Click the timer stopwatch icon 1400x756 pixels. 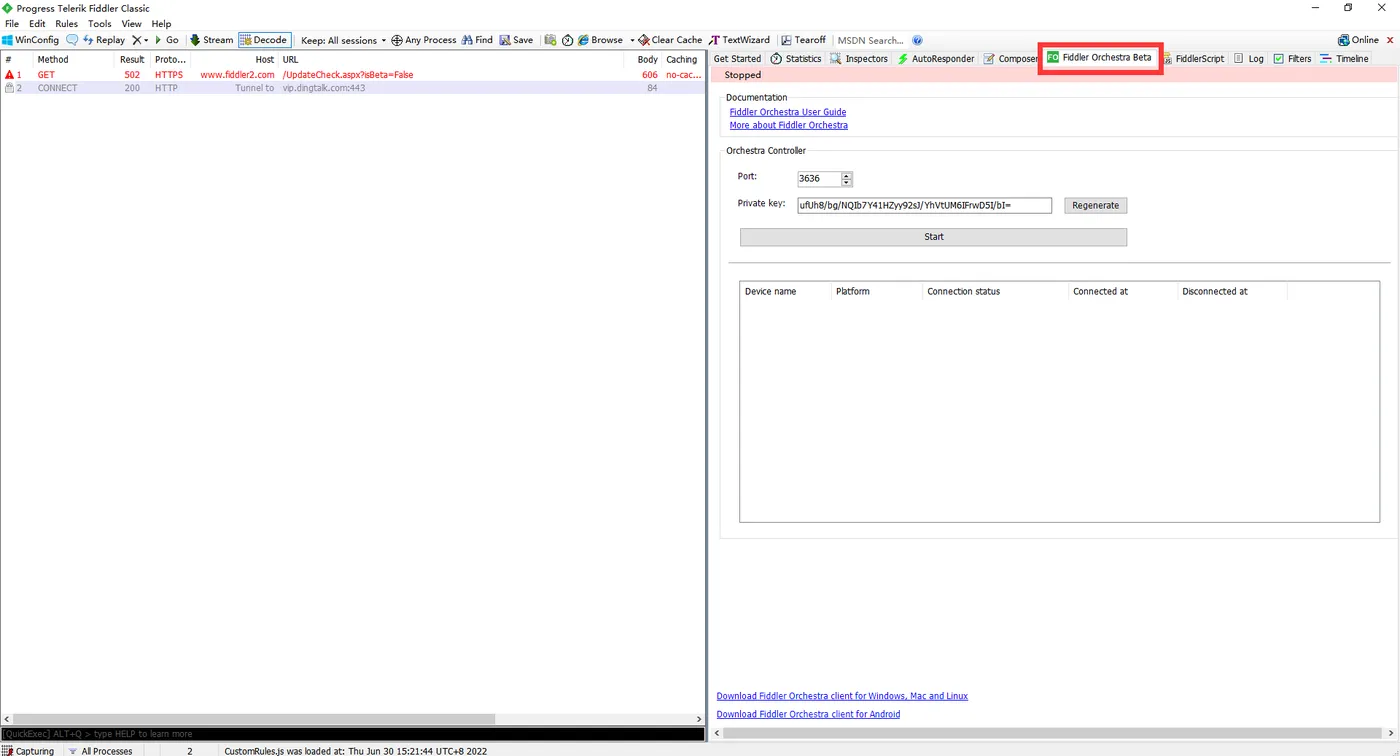[x=568, y=40]
